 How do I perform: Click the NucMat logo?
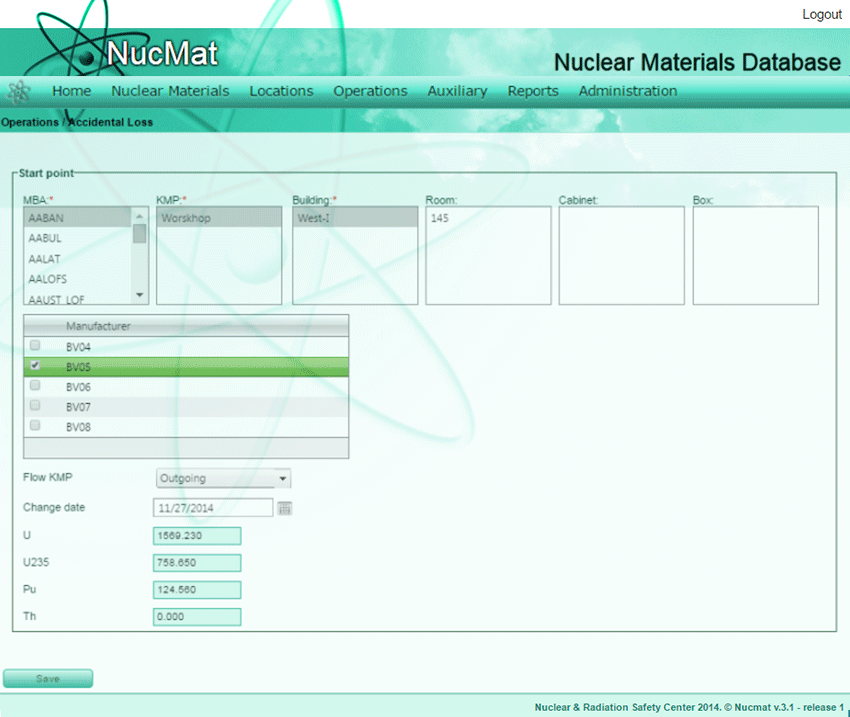point(160,53)
